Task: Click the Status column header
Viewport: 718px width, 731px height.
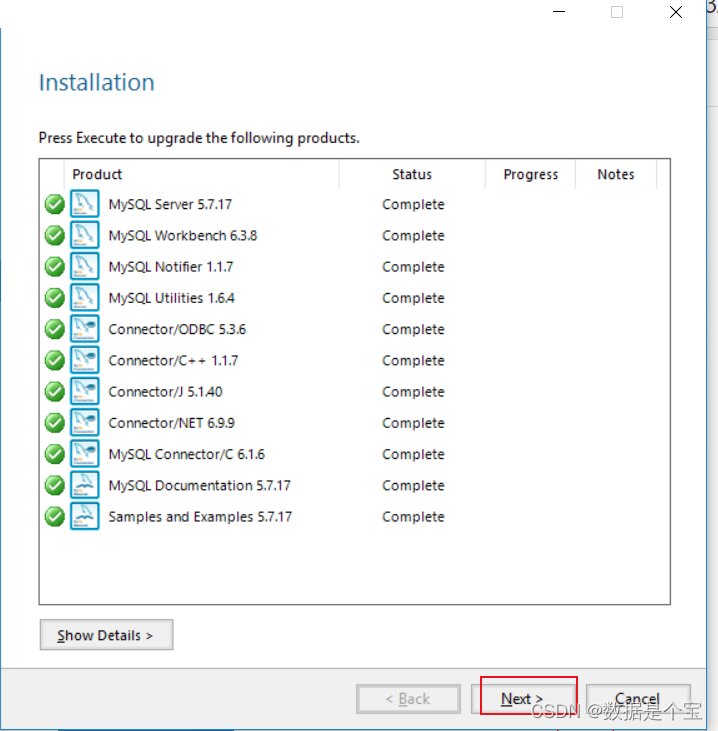Action: [412, 174]
